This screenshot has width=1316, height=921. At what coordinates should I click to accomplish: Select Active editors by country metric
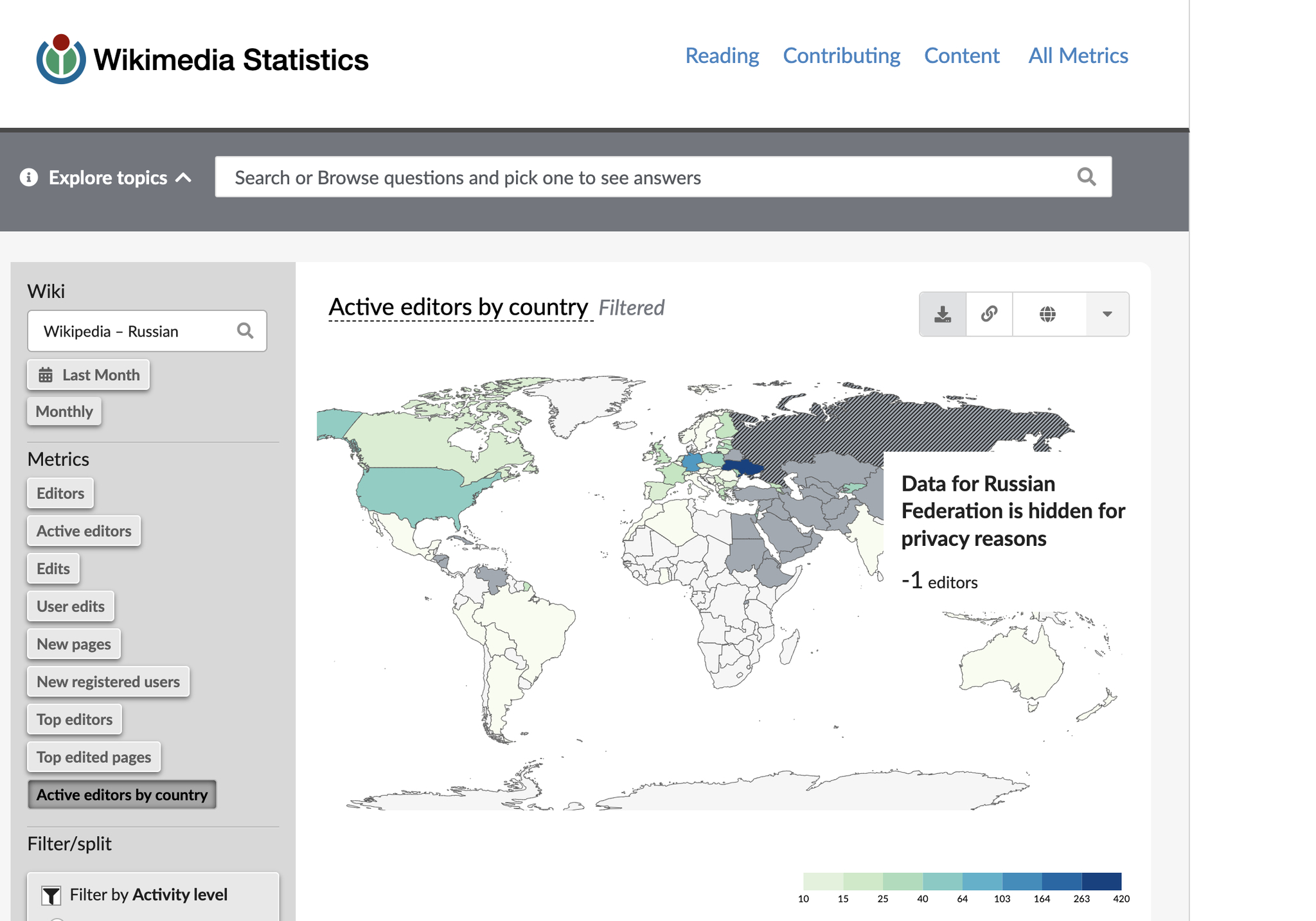(x=122, y=795)
